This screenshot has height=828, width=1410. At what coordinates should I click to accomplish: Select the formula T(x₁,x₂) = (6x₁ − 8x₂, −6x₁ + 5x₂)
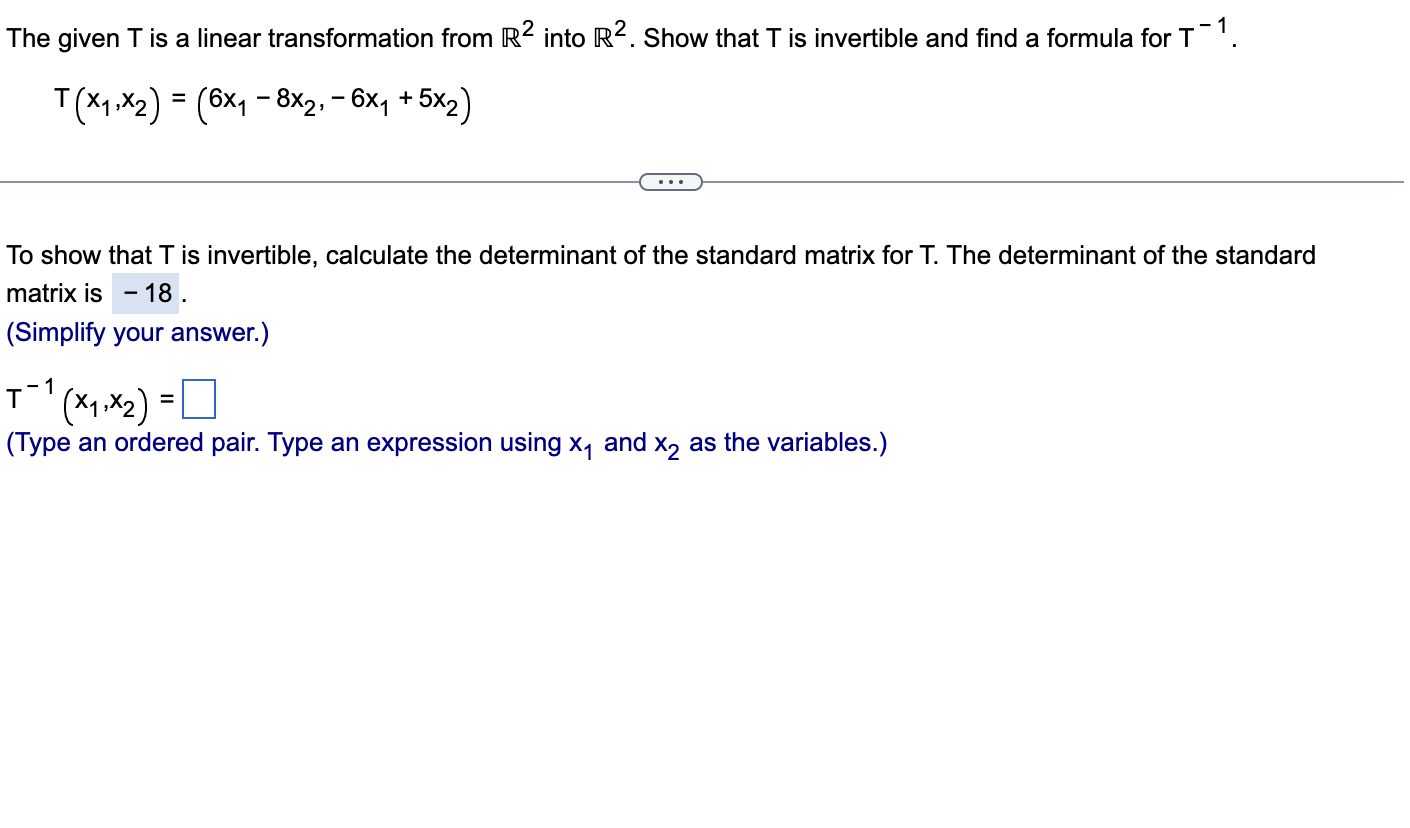coord(260,100)
